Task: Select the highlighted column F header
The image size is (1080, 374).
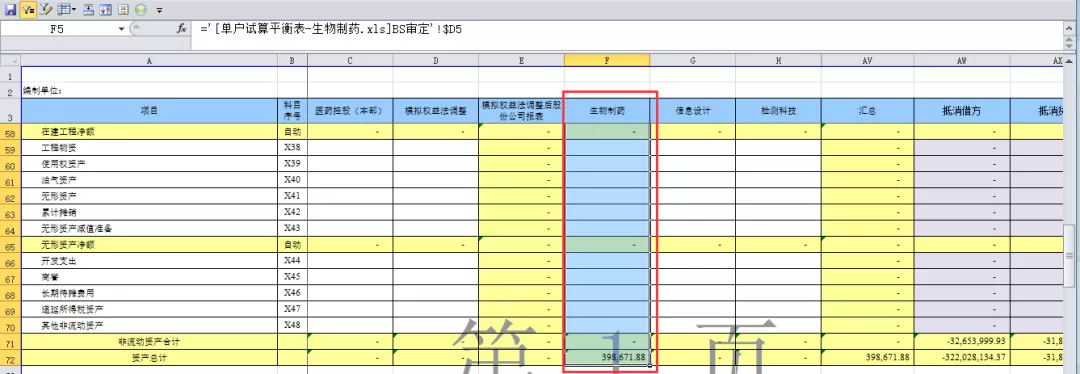Action: click(x=607, y=61)
